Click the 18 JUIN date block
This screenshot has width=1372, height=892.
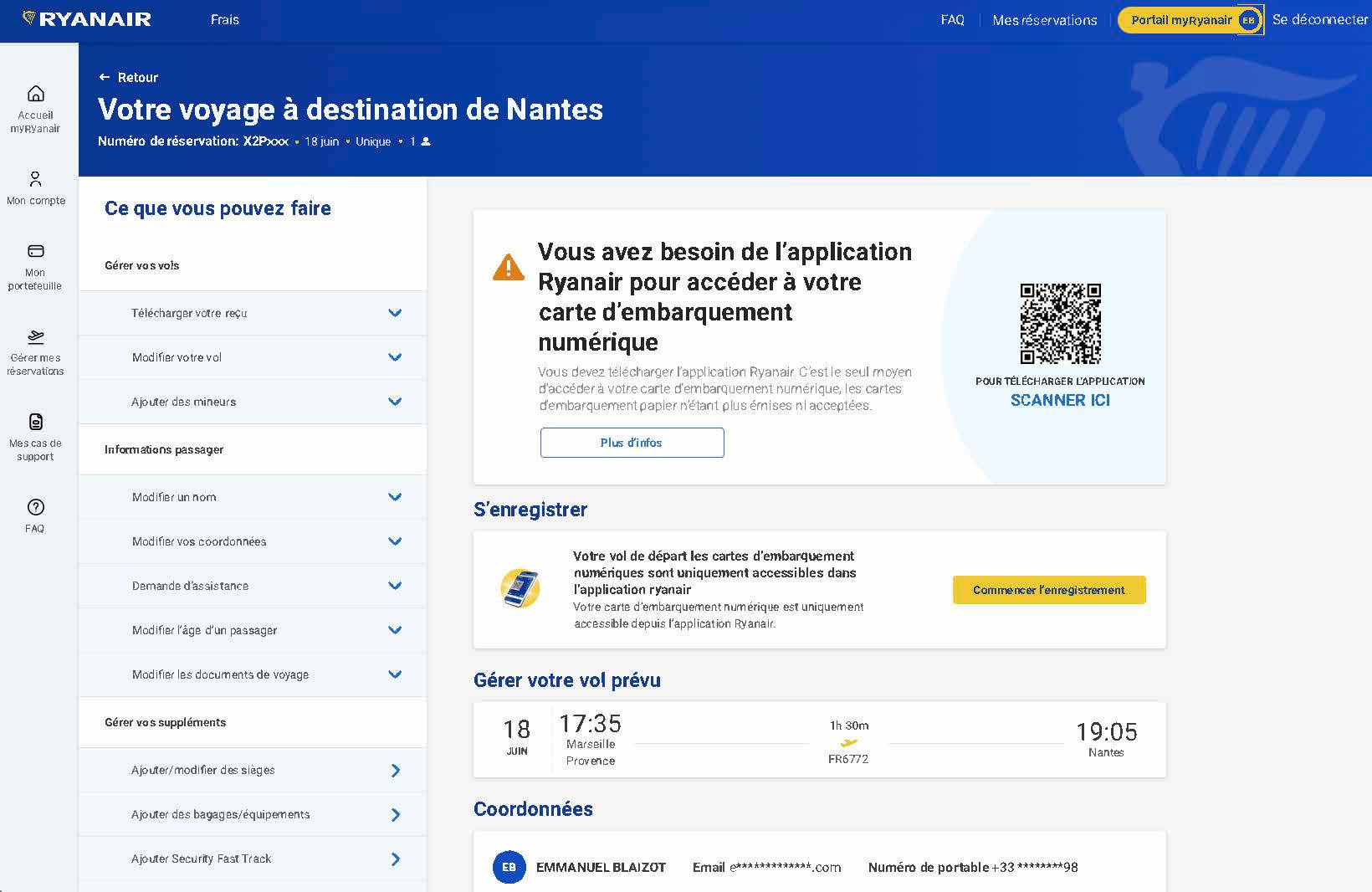517,737
